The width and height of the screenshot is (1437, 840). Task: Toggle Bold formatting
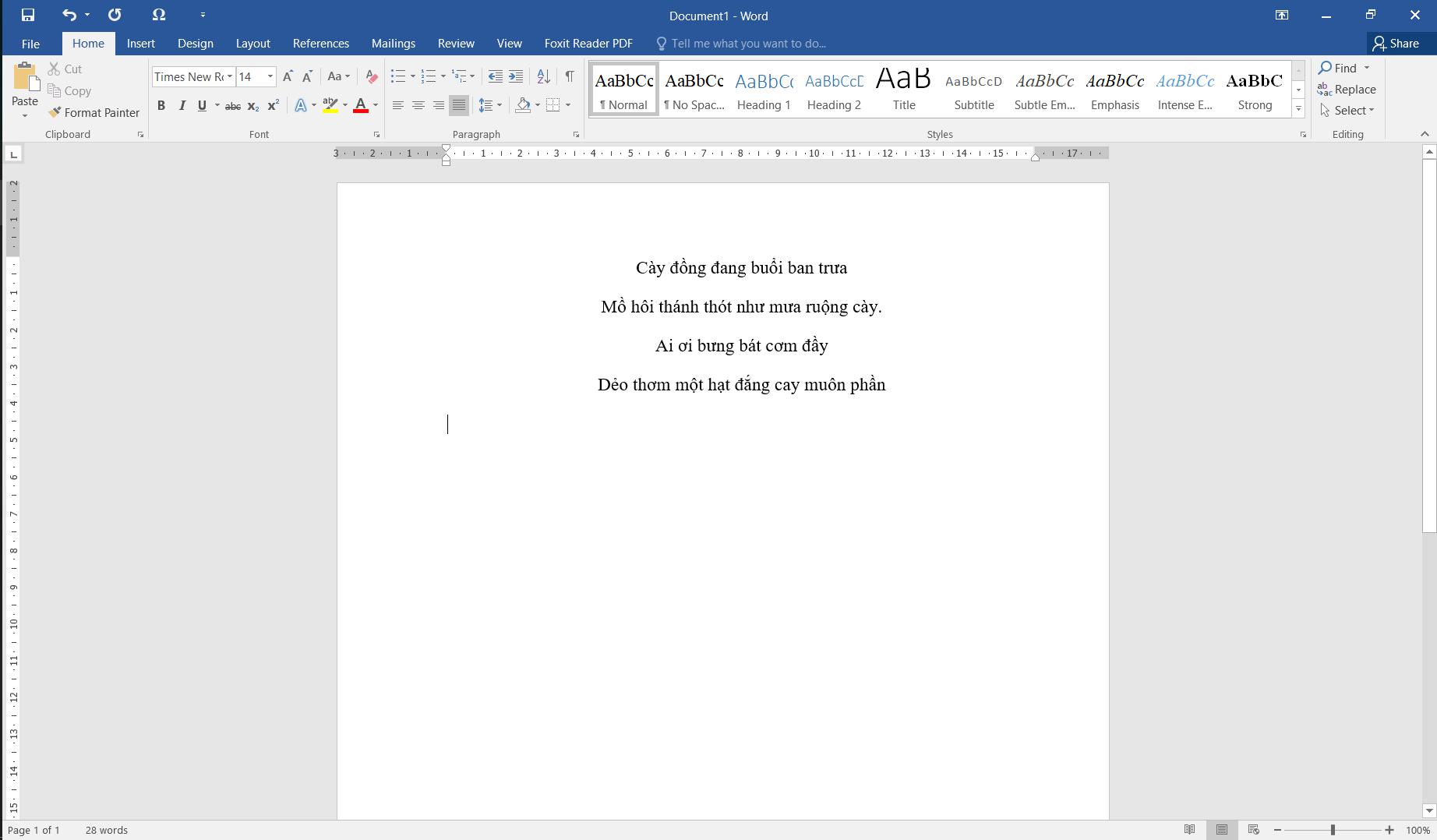point(161,105)
